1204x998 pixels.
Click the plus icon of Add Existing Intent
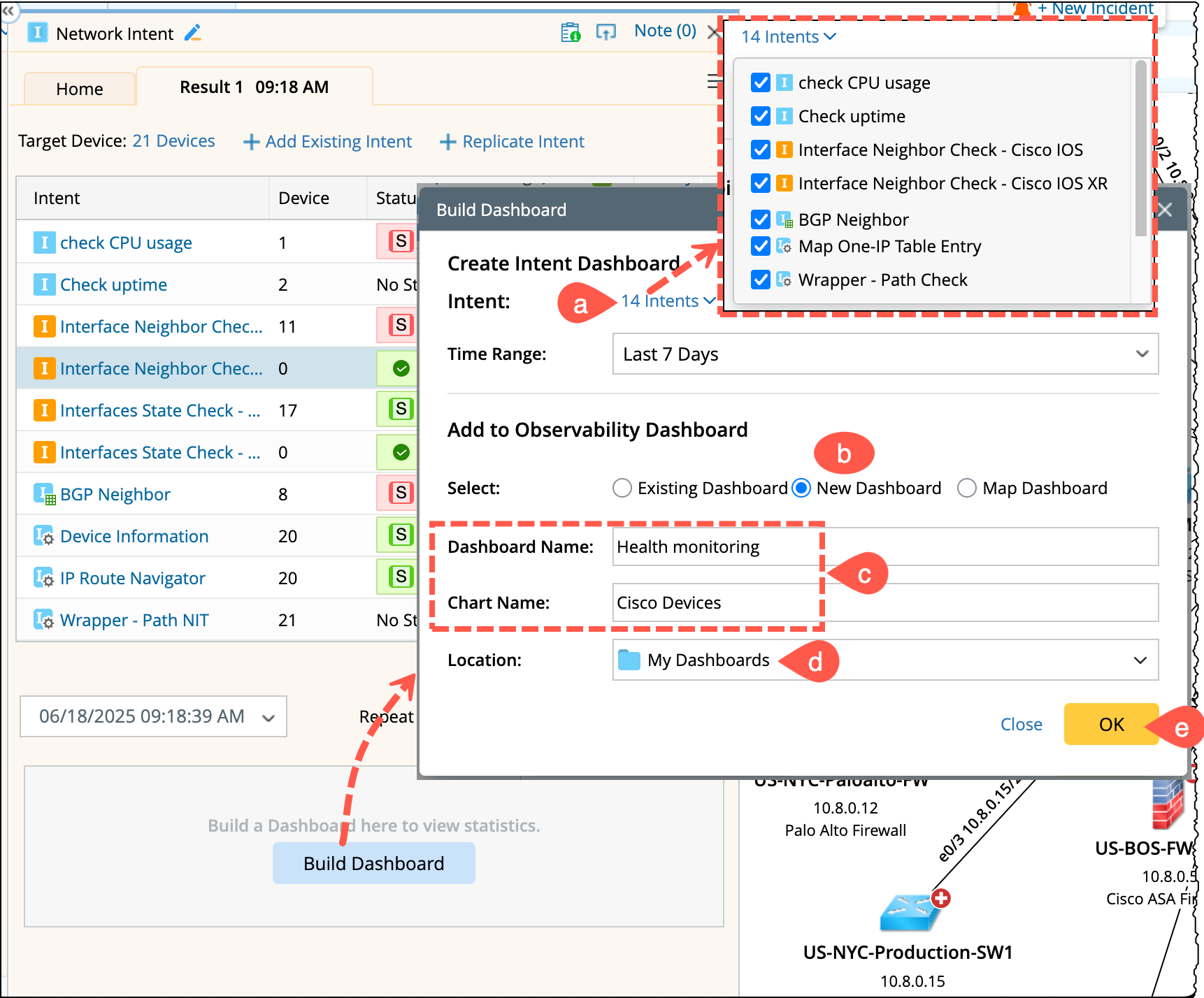pos(251,142)
